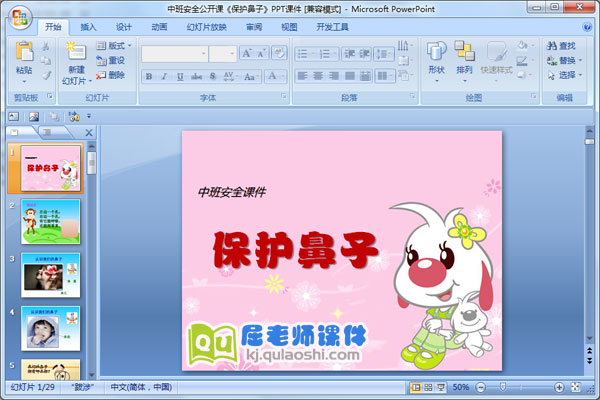Switch to the Slide Show (幻灯片放映) tab
This screenshot has height=400, width=600.
(207, 27)
